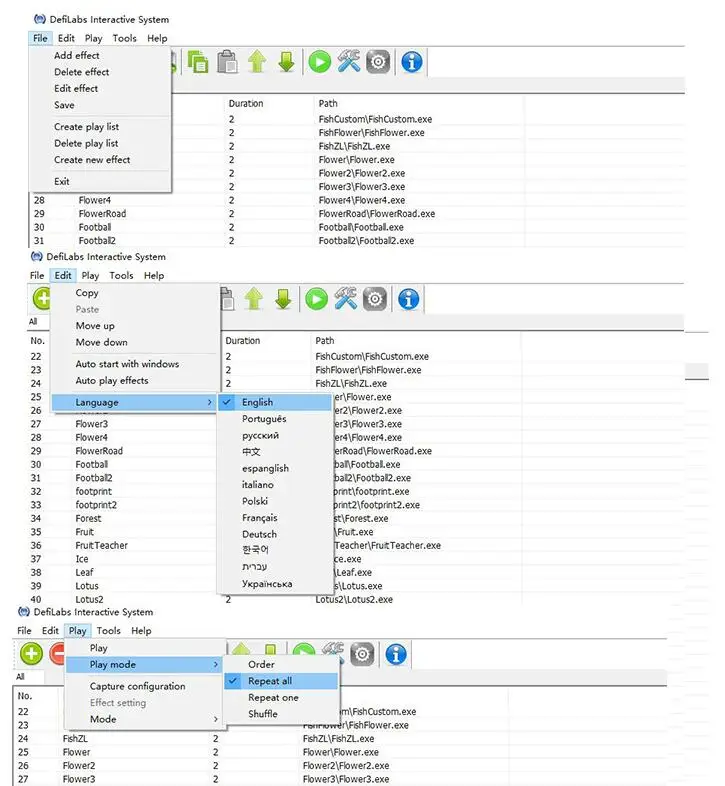Choose Exit from the File menu

[x=100, y=181]
